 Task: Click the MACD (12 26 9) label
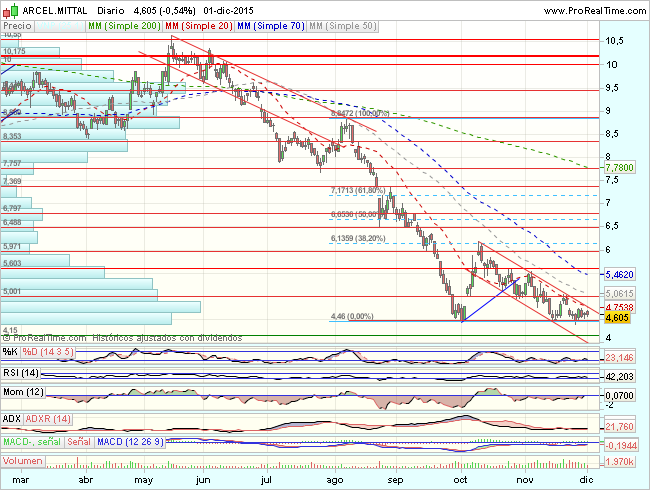[x=130, y=442]
